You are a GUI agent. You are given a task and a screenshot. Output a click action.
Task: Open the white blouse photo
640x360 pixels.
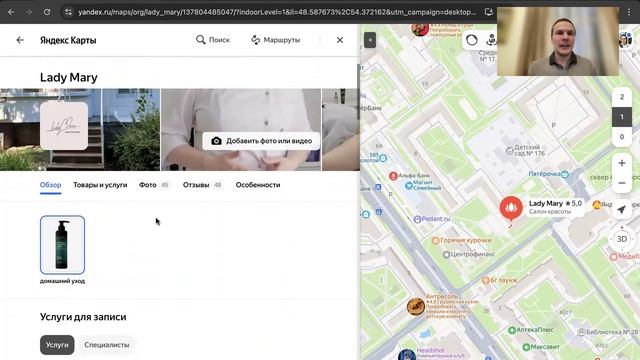click(241, 129)
